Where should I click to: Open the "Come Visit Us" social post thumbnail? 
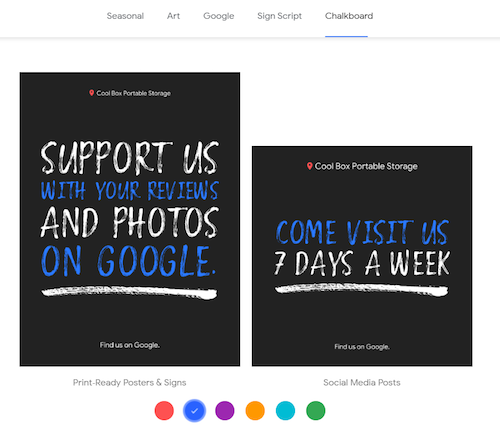point(362,256)
